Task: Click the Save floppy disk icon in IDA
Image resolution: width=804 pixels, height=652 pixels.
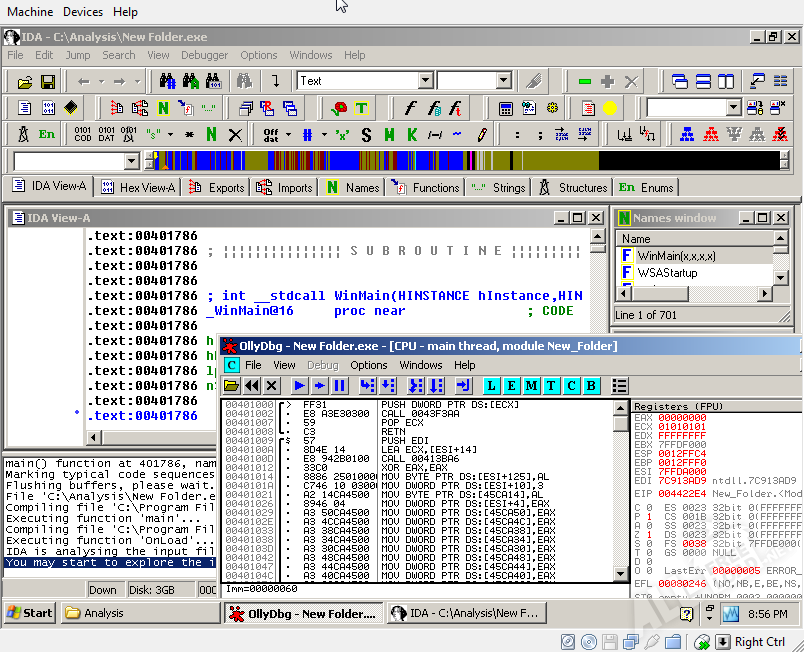Action: pos(47,81)
